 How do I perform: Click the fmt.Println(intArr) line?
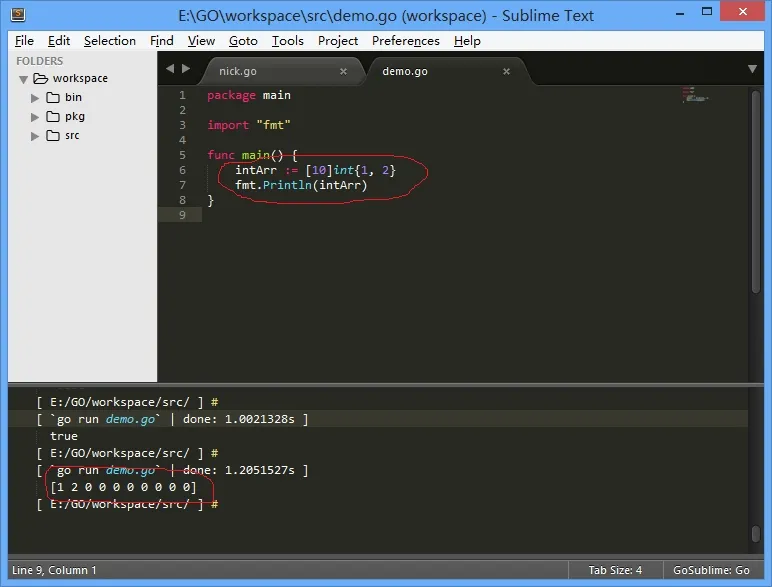point(301,185)
